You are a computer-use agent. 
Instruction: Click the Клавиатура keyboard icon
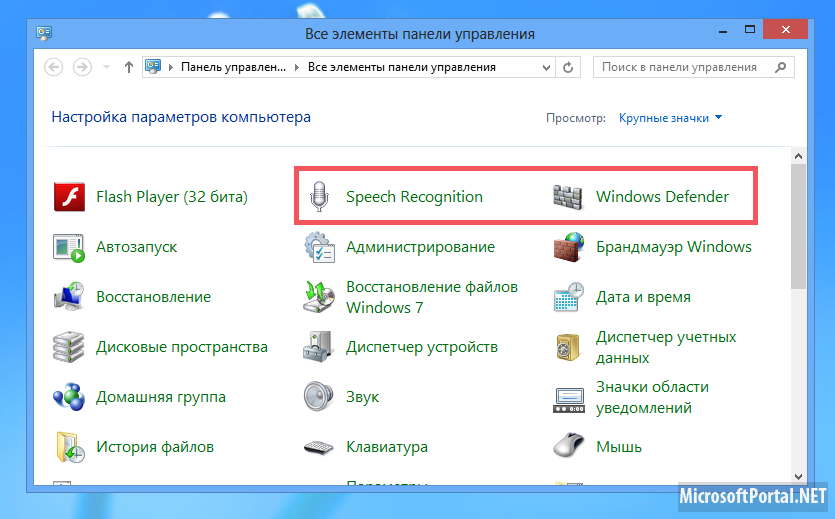(x=318, y=448)
